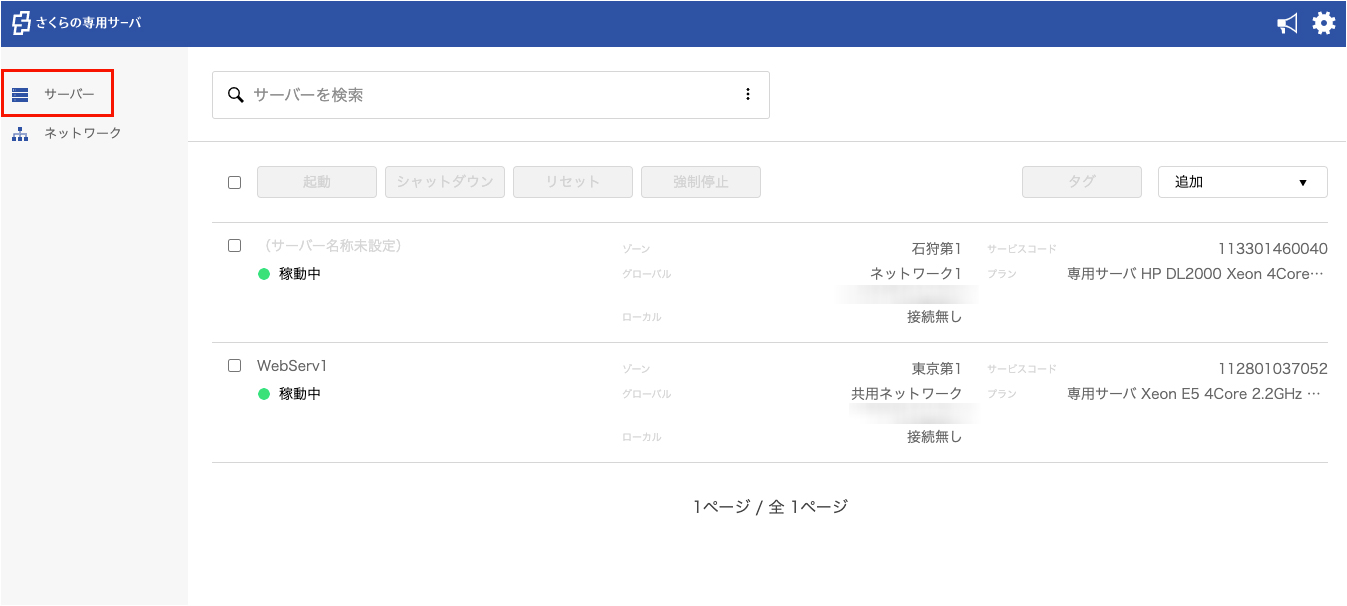Click the Sakura dedicated server logo icon
Screen dimensions: 1347x606
tap(21, 23)
